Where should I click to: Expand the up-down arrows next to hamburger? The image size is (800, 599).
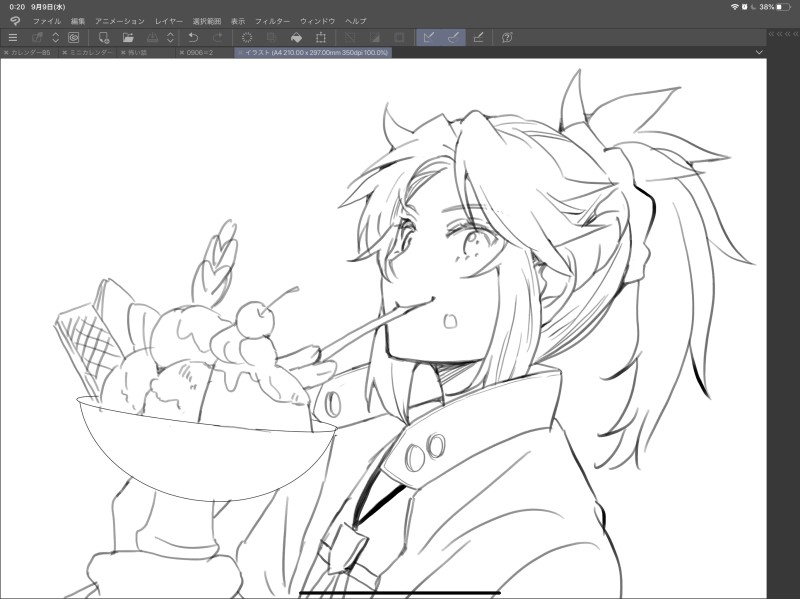click(56, 37)
